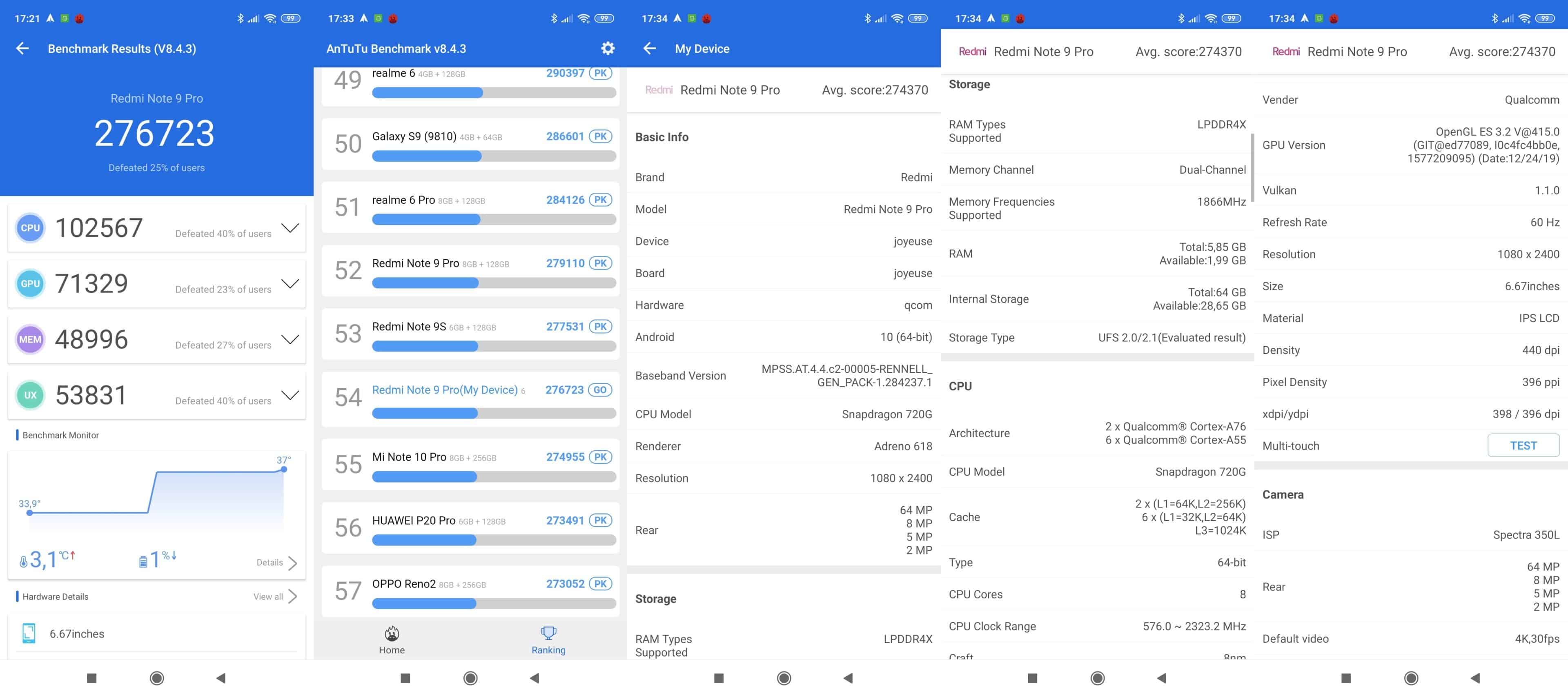Tap the battery indicator in the first status bar

tap(291, 18)
